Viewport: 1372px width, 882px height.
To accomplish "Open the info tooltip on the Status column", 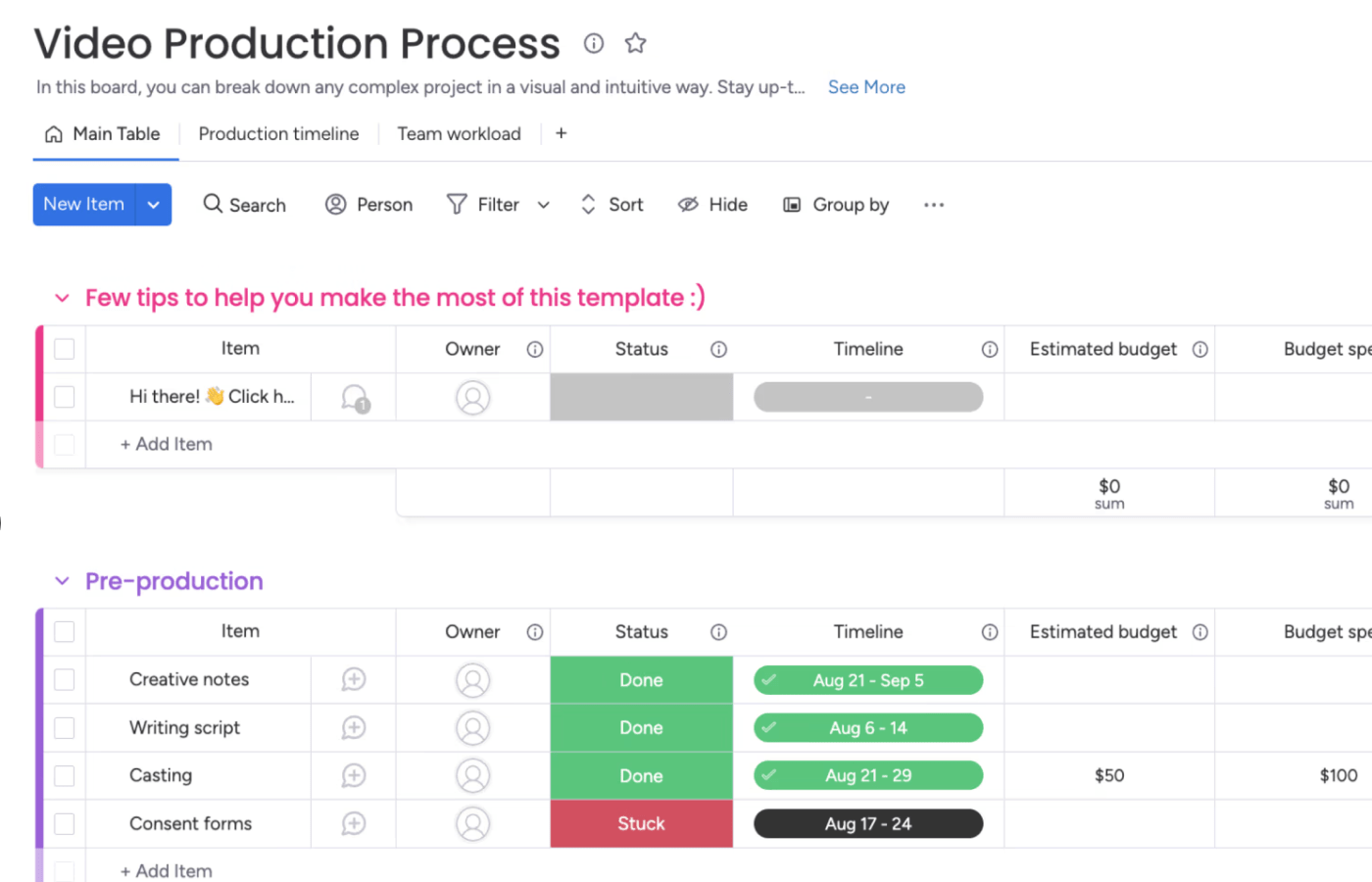I will [718, 349].
